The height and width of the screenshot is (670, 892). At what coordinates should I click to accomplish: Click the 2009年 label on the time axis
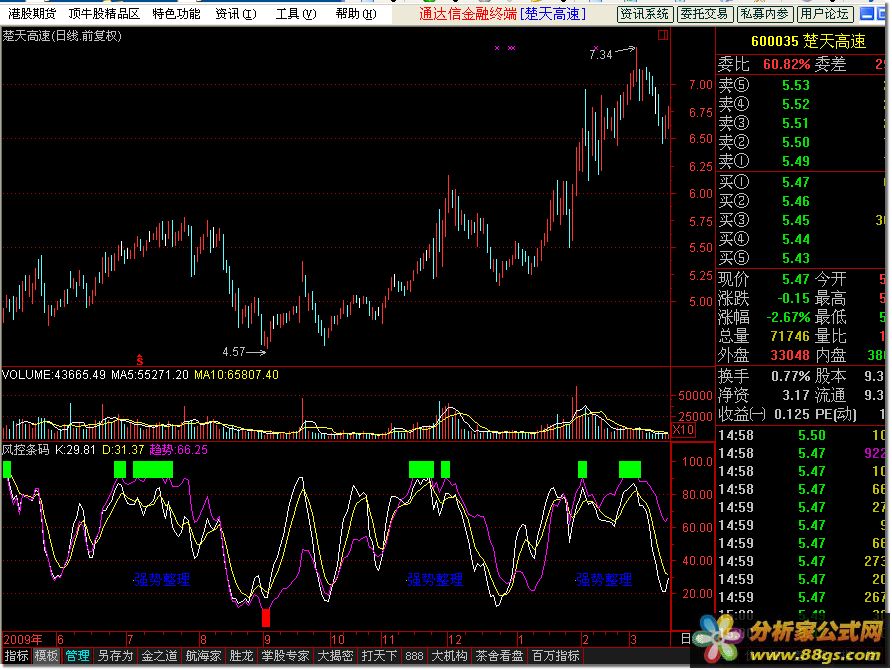point(22,639)
